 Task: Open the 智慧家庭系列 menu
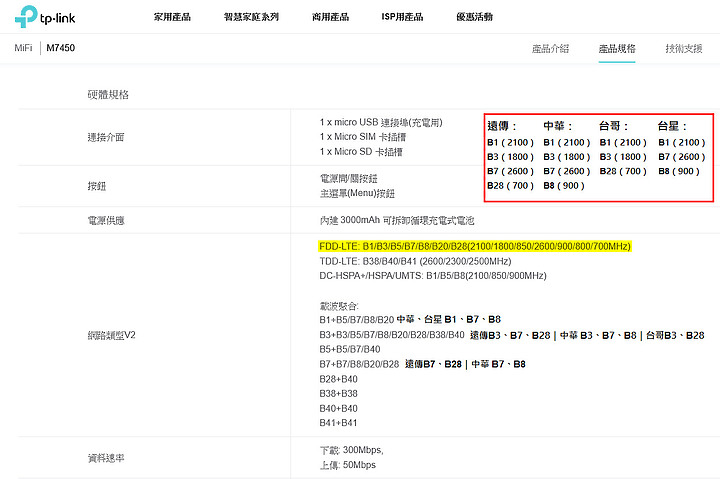click(x=251, y=17)
